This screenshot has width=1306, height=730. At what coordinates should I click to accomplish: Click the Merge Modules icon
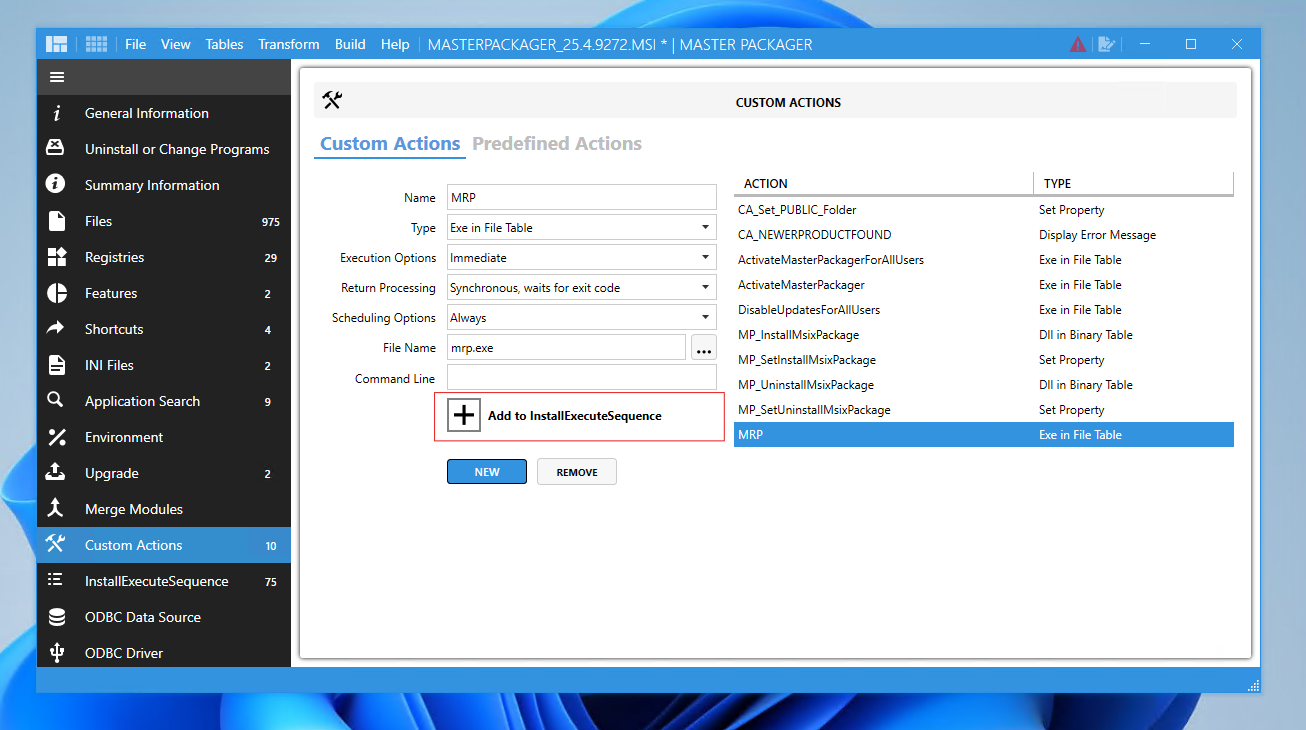click(56, 509)
